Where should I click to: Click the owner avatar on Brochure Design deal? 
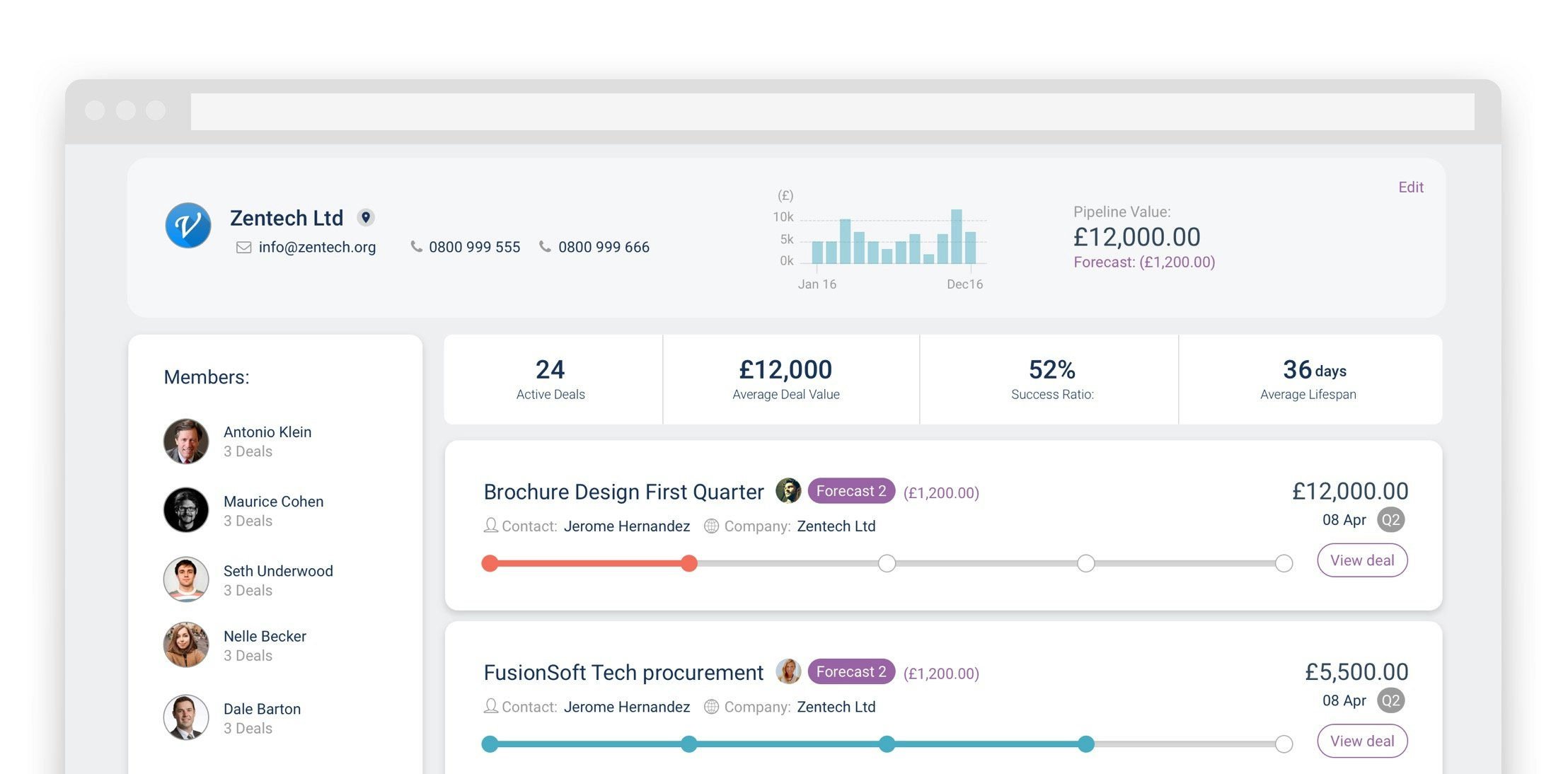click(788, 490)
